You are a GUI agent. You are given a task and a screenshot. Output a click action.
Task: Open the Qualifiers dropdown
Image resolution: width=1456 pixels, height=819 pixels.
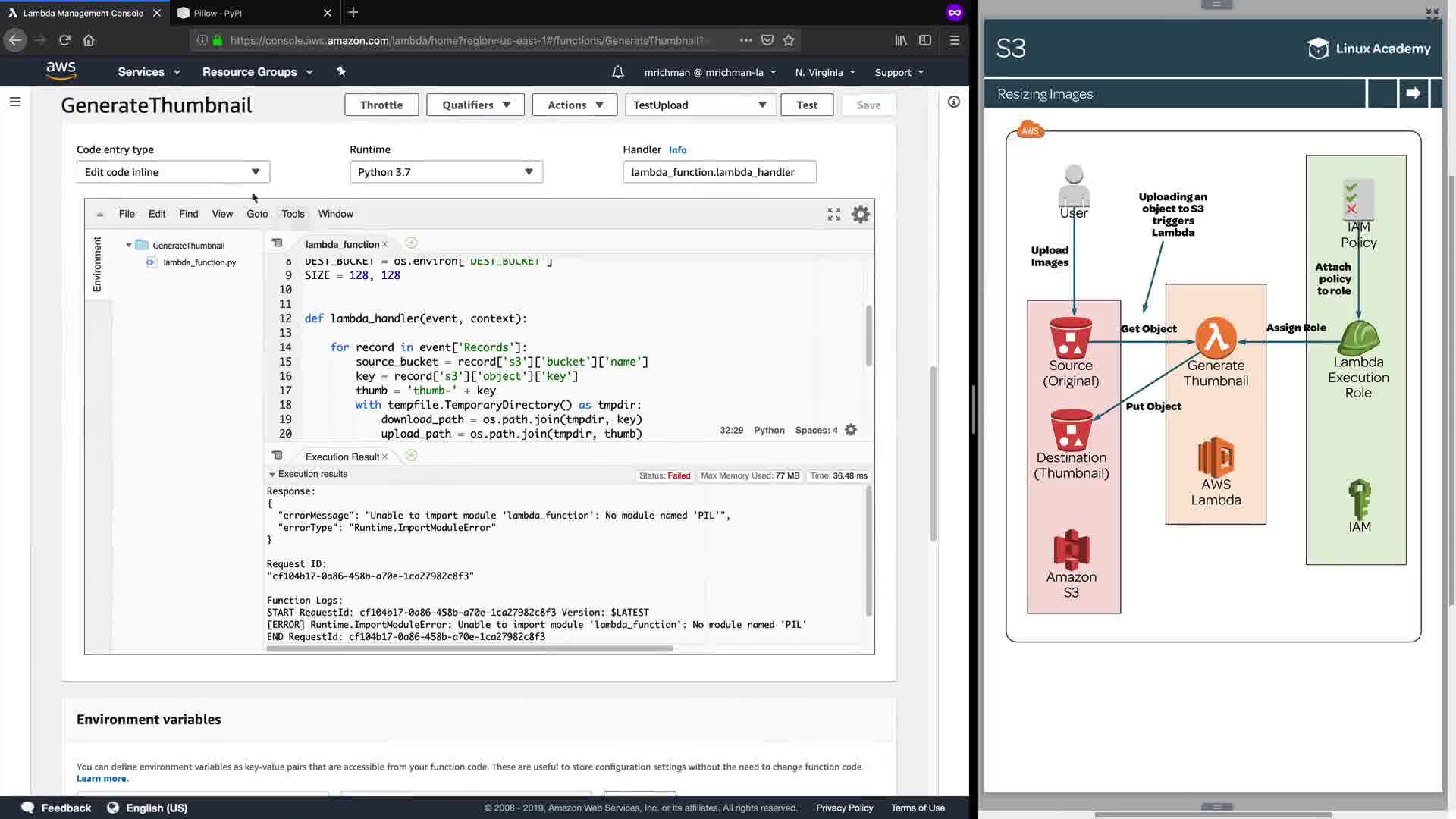pos(475,105)
